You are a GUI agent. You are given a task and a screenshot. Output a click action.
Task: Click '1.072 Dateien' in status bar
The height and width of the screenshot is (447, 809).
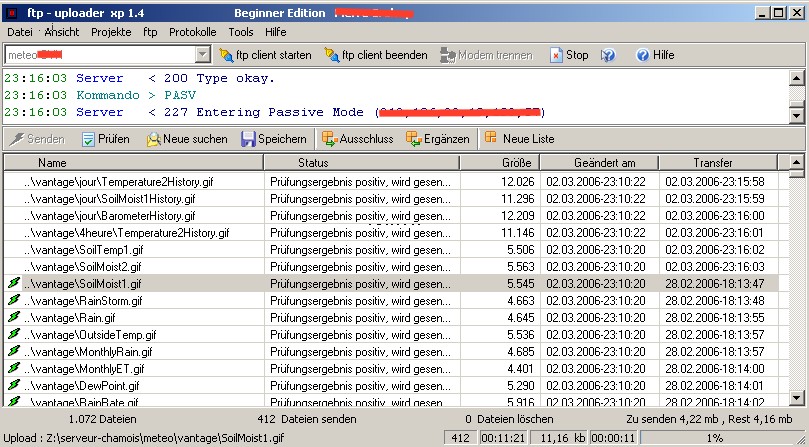click(x=103, y=419)
